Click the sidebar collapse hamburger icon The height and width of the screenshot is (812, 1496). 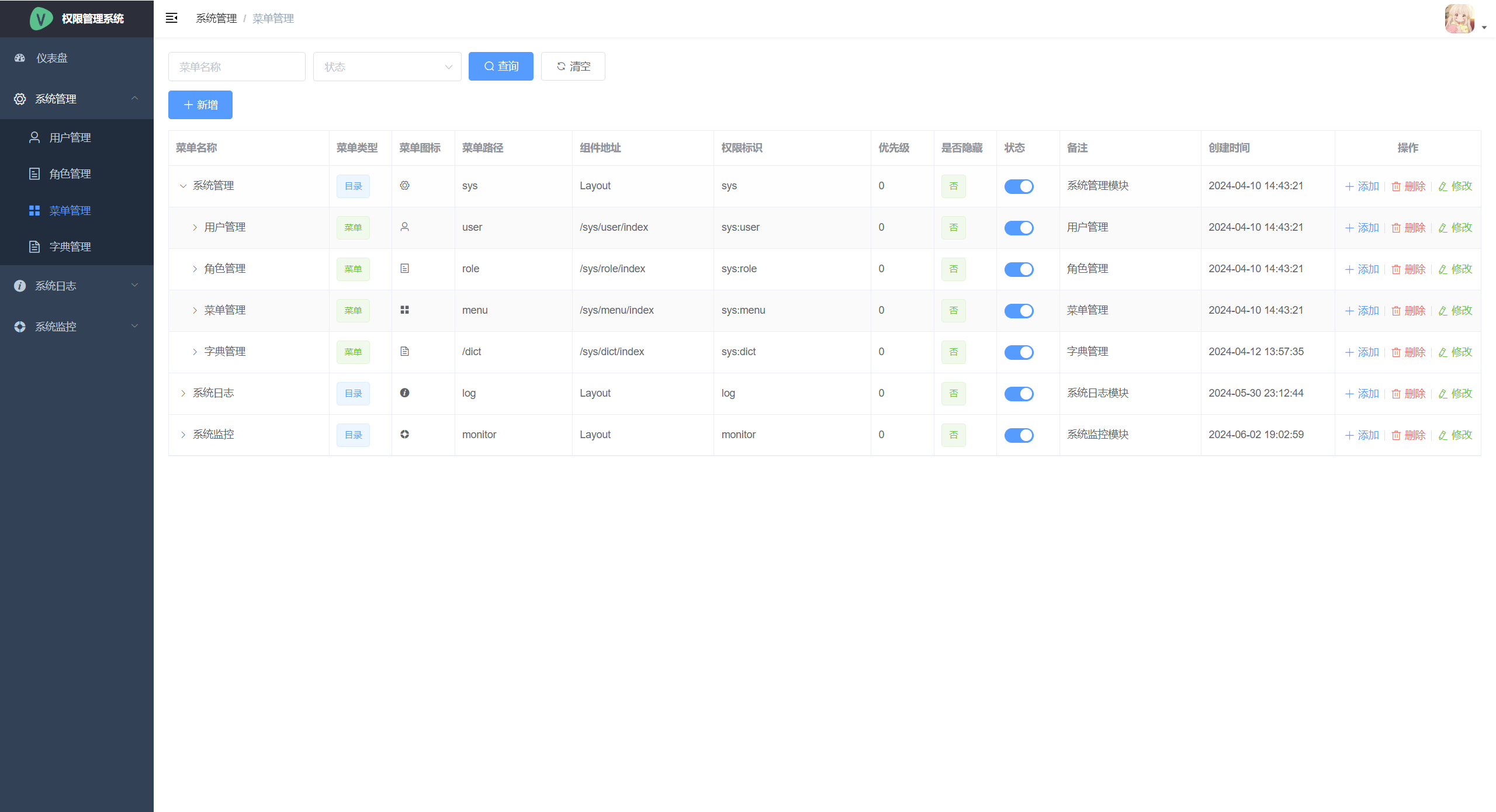click(x=171, y=18)
